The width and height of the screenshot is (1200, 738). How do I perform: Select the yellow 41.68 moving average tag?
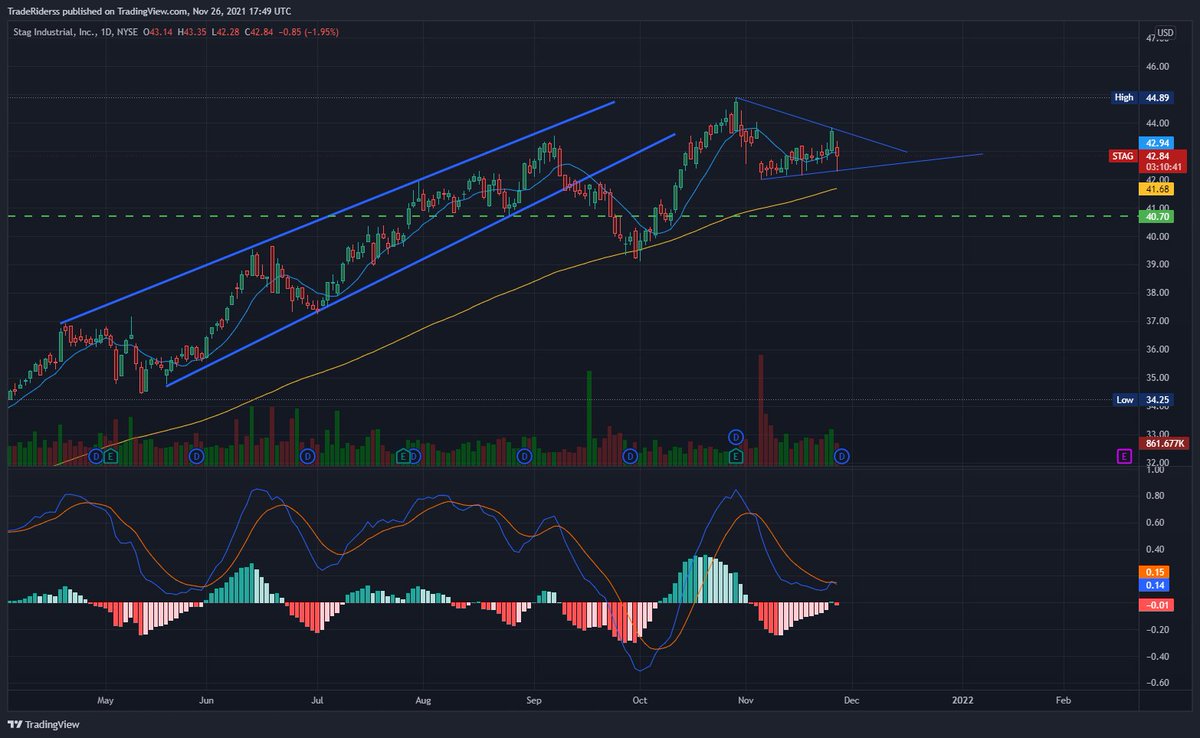[1158, 188]
